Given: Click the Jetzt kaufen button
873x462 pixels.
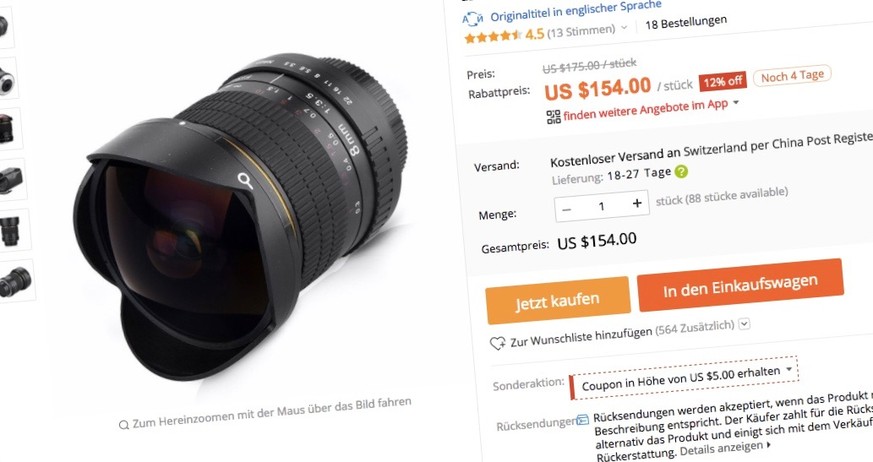Looking at the screenshot, I should point(558,301).
